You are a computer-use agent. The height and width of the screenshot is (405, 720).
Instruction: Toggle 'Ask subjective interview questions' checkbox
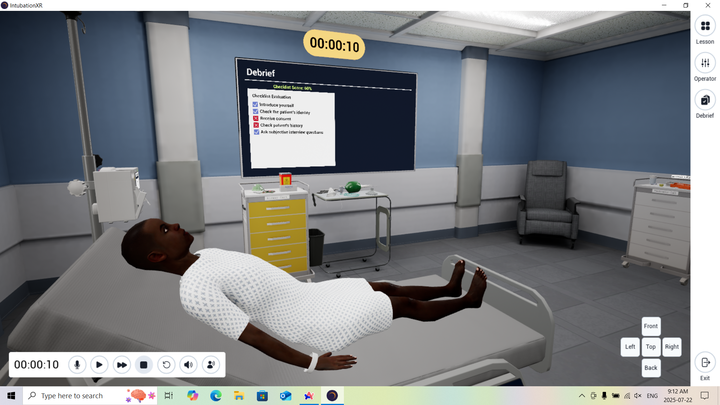click(257, 132)
